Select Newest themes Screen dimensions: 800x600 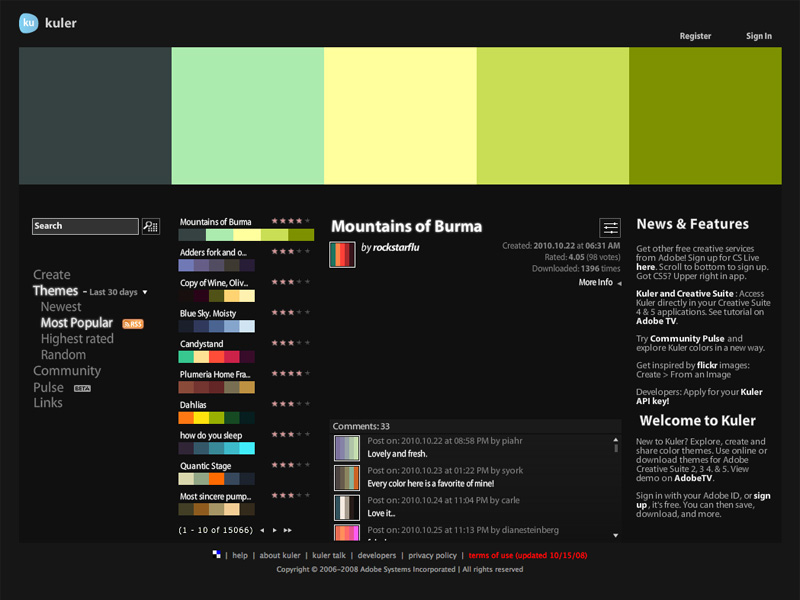(x=61, y=307)
